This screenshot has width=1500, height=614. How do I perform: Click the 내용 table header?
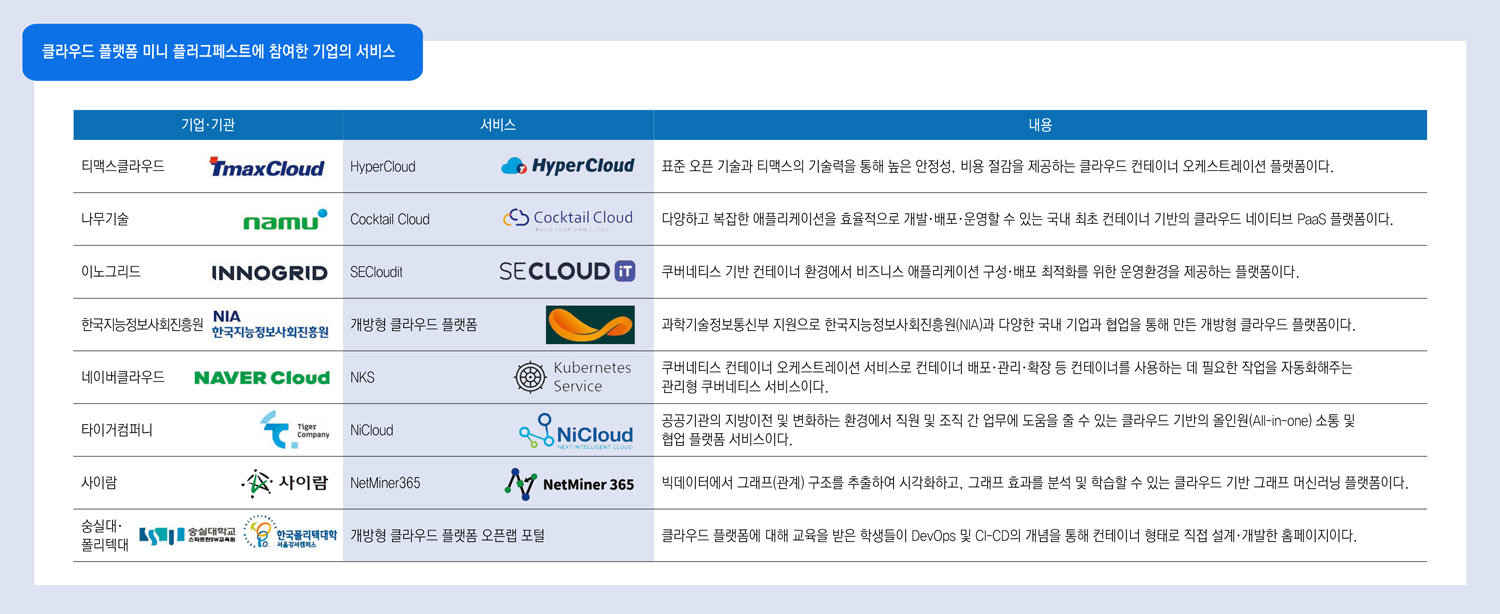coord(1040,124)
